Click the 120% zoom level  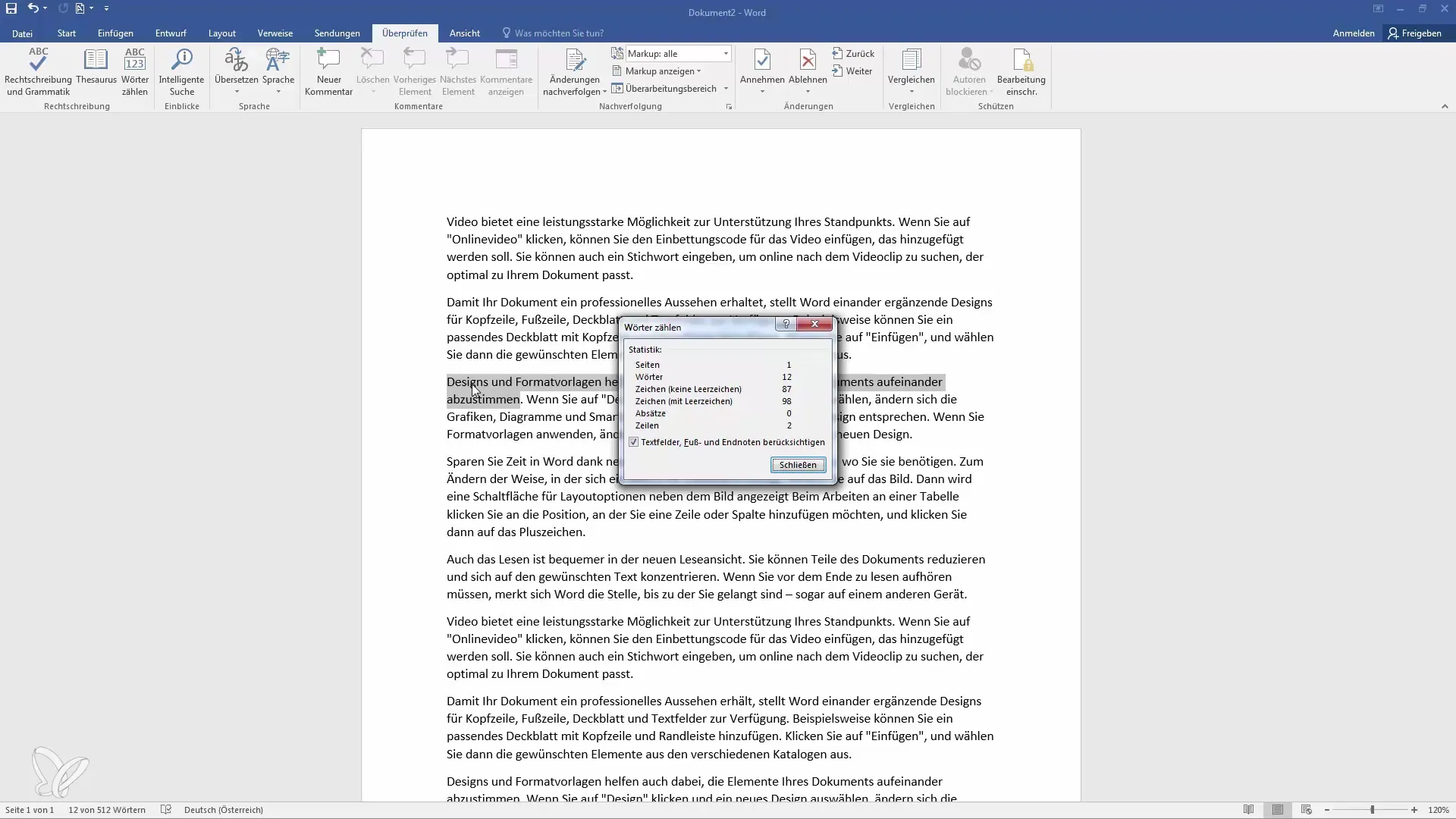[1439, 810]
